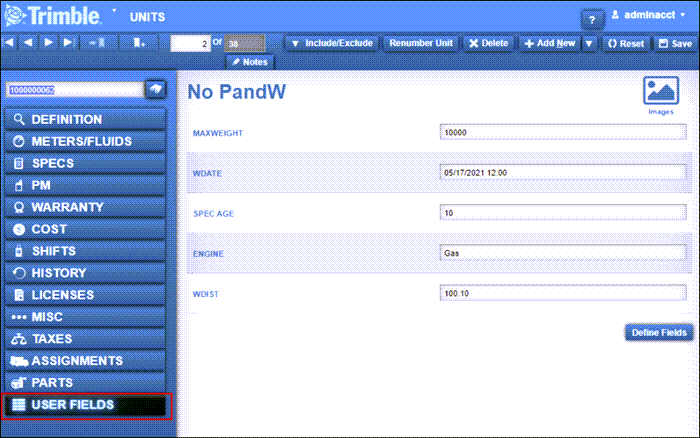700x438 pixels.
Task: Click the ENGINE label
Action: pos(208,254)
